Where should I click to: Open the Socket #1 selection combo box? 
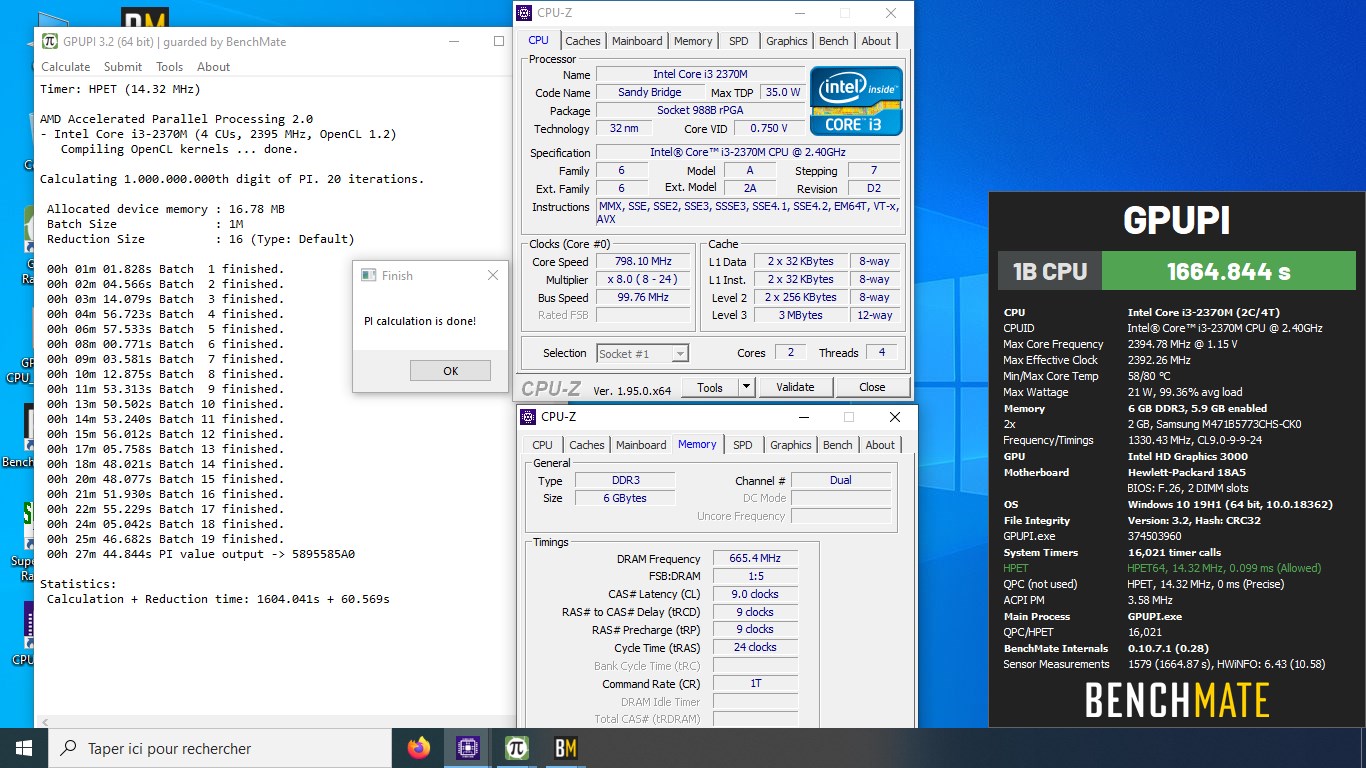(x=643, y=353)
